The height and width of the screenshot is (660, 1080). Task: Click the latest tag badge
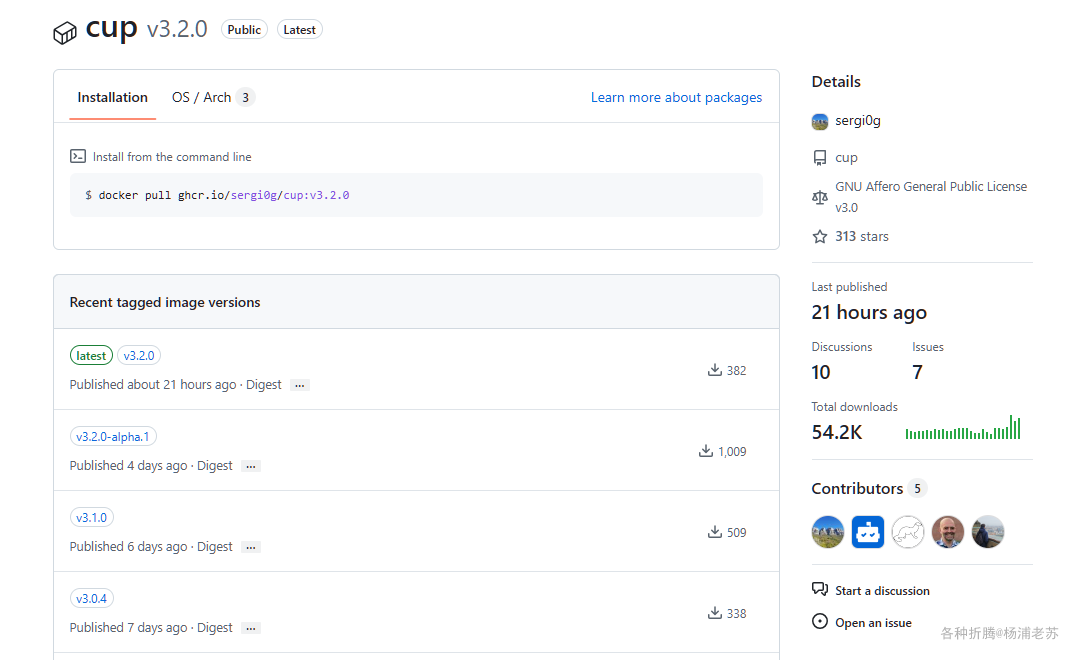point(91,355)
